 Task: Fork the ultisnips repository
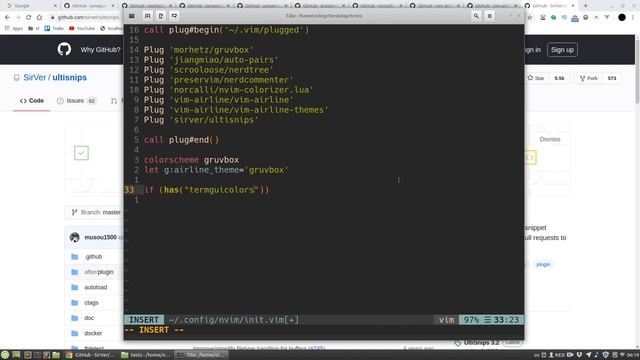coord(589,78)
